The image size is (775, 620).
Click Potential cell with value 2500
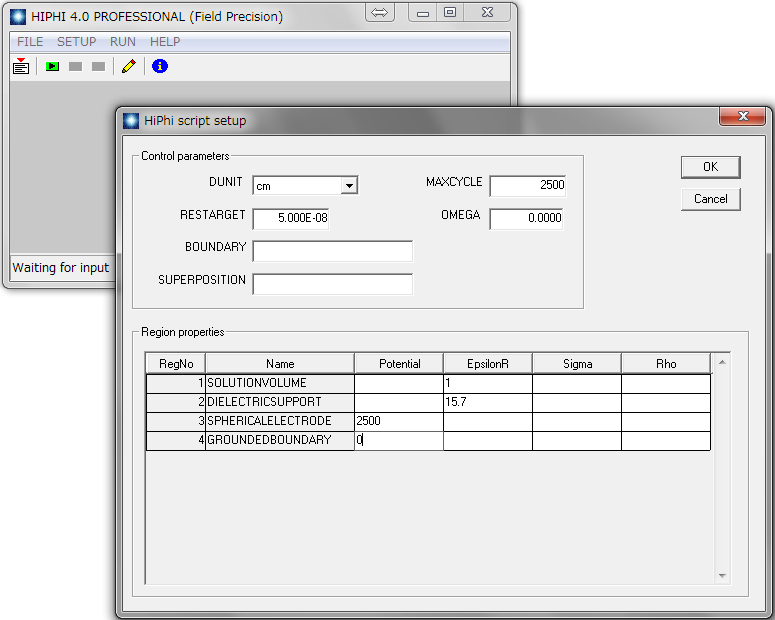click(x=399, y=421)
